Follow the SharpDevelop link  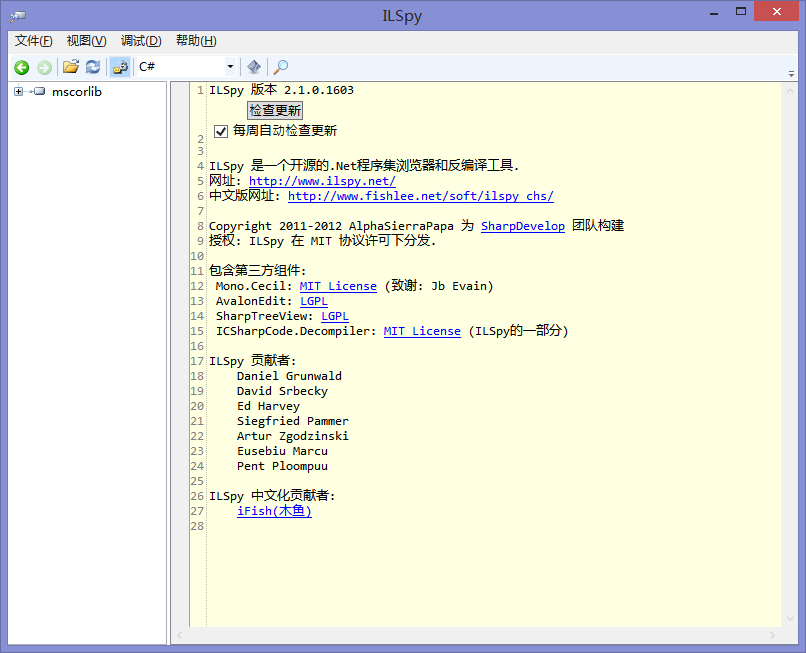(x=522, y=226)
